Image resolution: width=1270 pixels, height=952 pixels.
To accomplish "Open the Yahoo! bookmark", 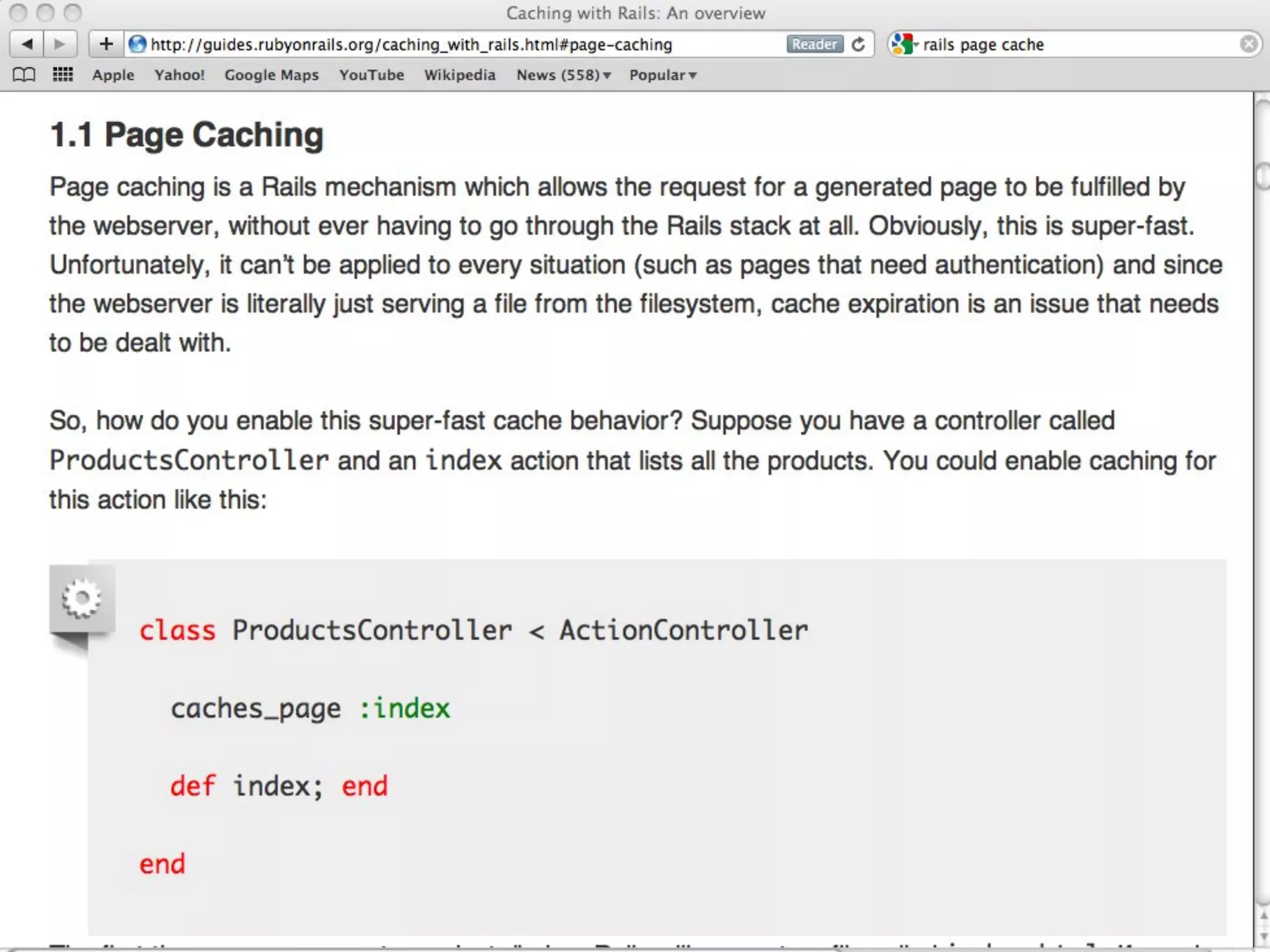I will [179, 75].
